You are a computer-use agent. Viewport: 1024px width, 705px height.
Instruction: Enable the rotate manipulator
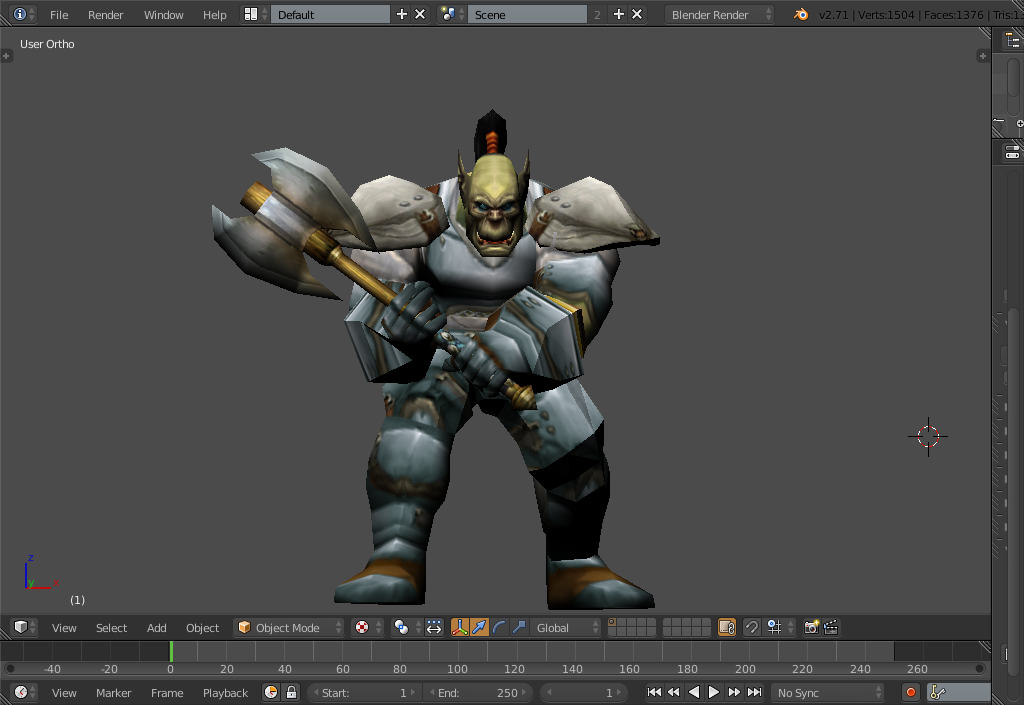[x=499, y=627]
